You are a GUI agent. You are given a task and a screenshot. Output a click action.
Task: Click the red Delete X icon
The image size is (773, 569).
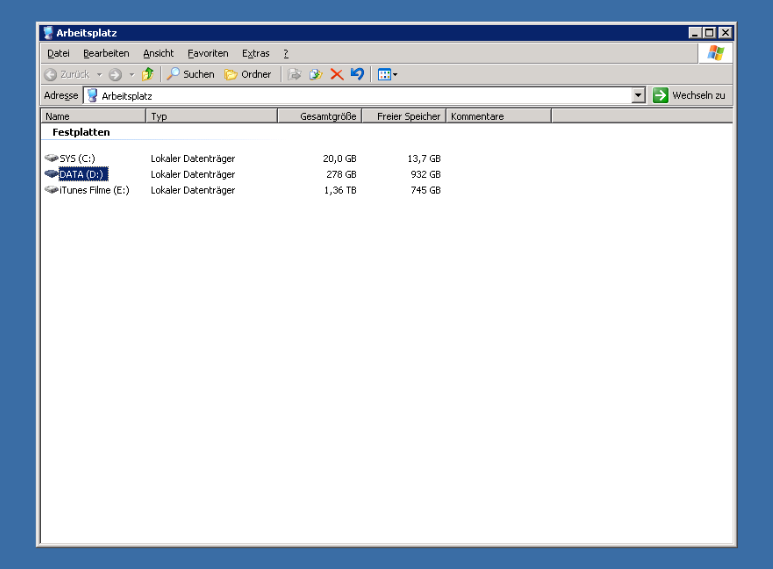[337, 74]
